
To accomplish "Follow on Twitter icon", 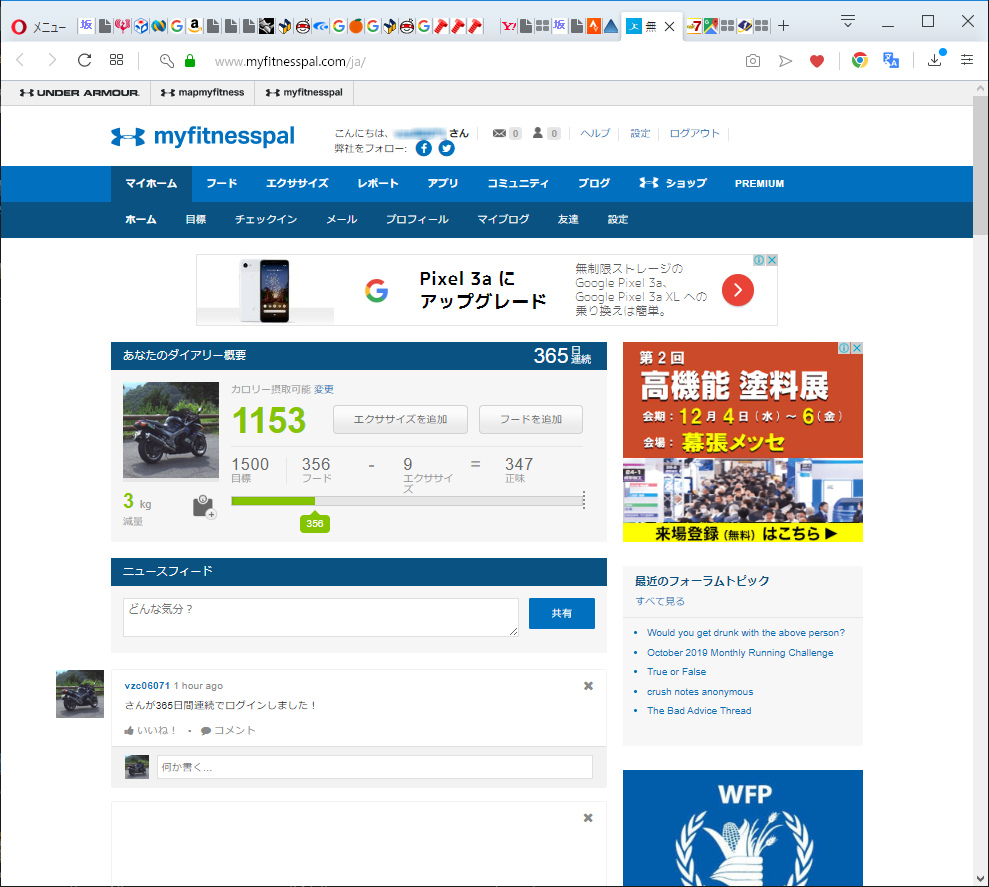I will pos(447,149).
